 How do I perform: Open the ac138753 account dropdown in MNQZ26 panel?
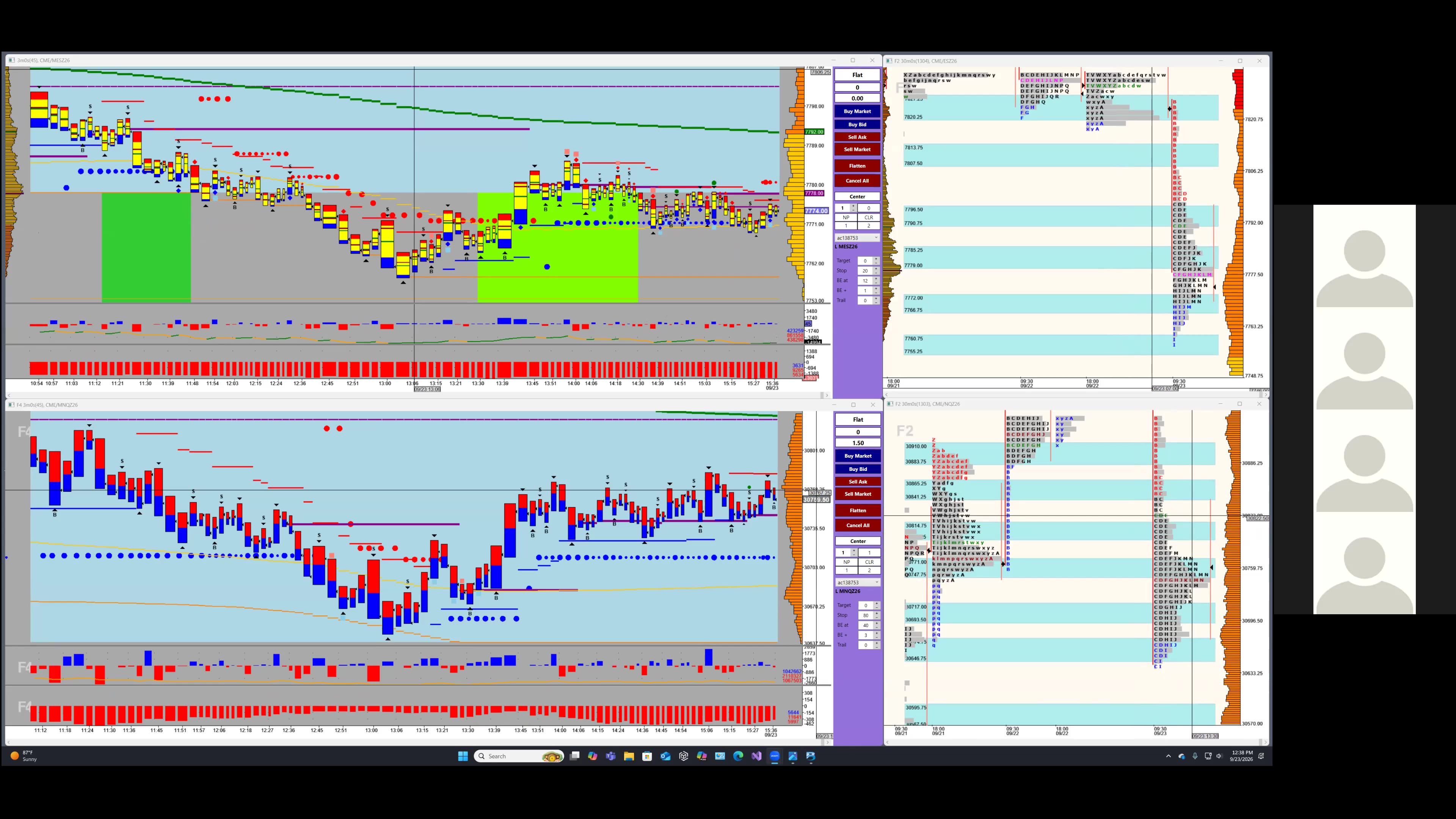click(857, 583)
